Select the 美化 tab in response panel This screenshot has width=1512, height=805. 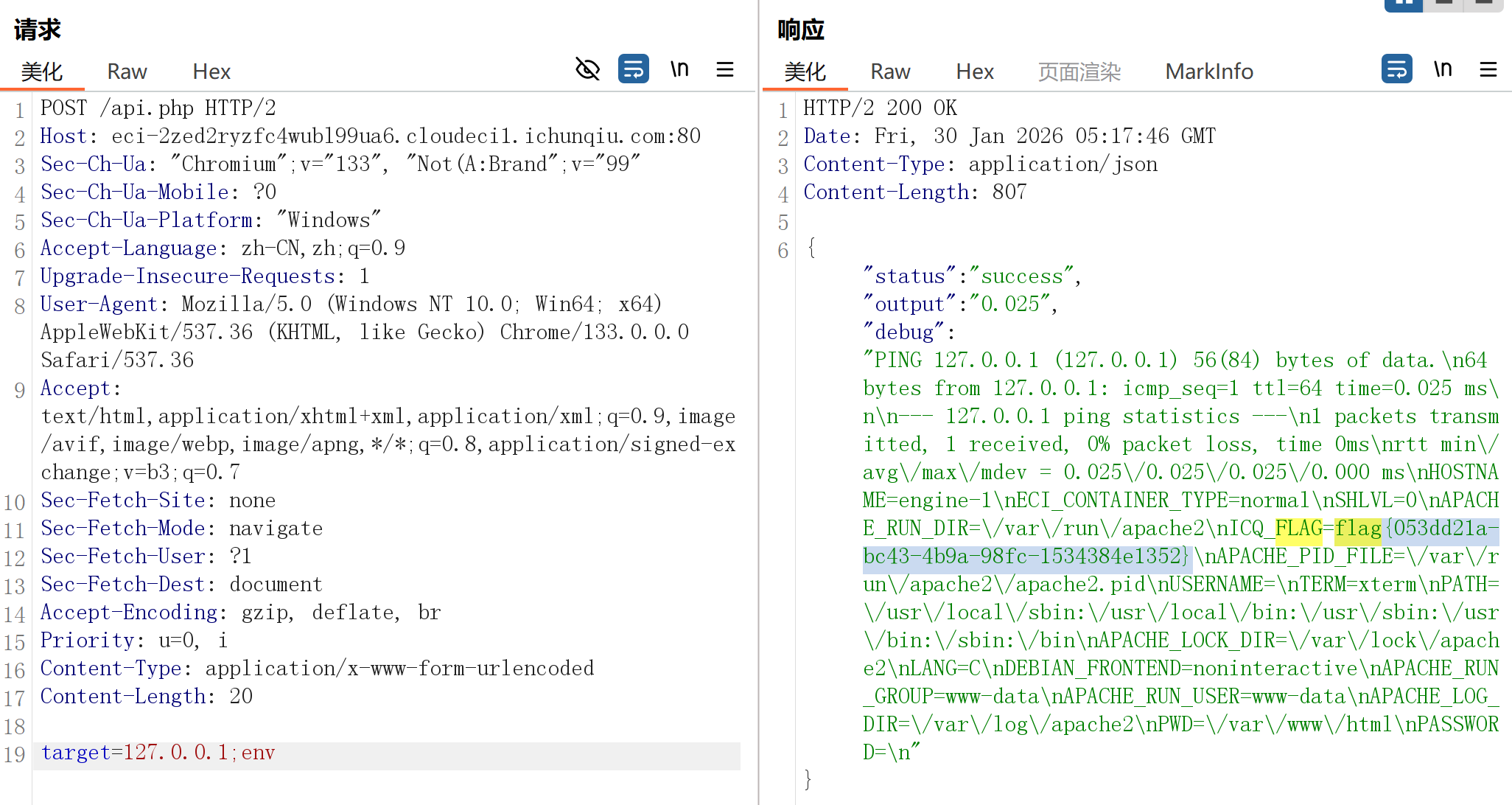[805, 72]
